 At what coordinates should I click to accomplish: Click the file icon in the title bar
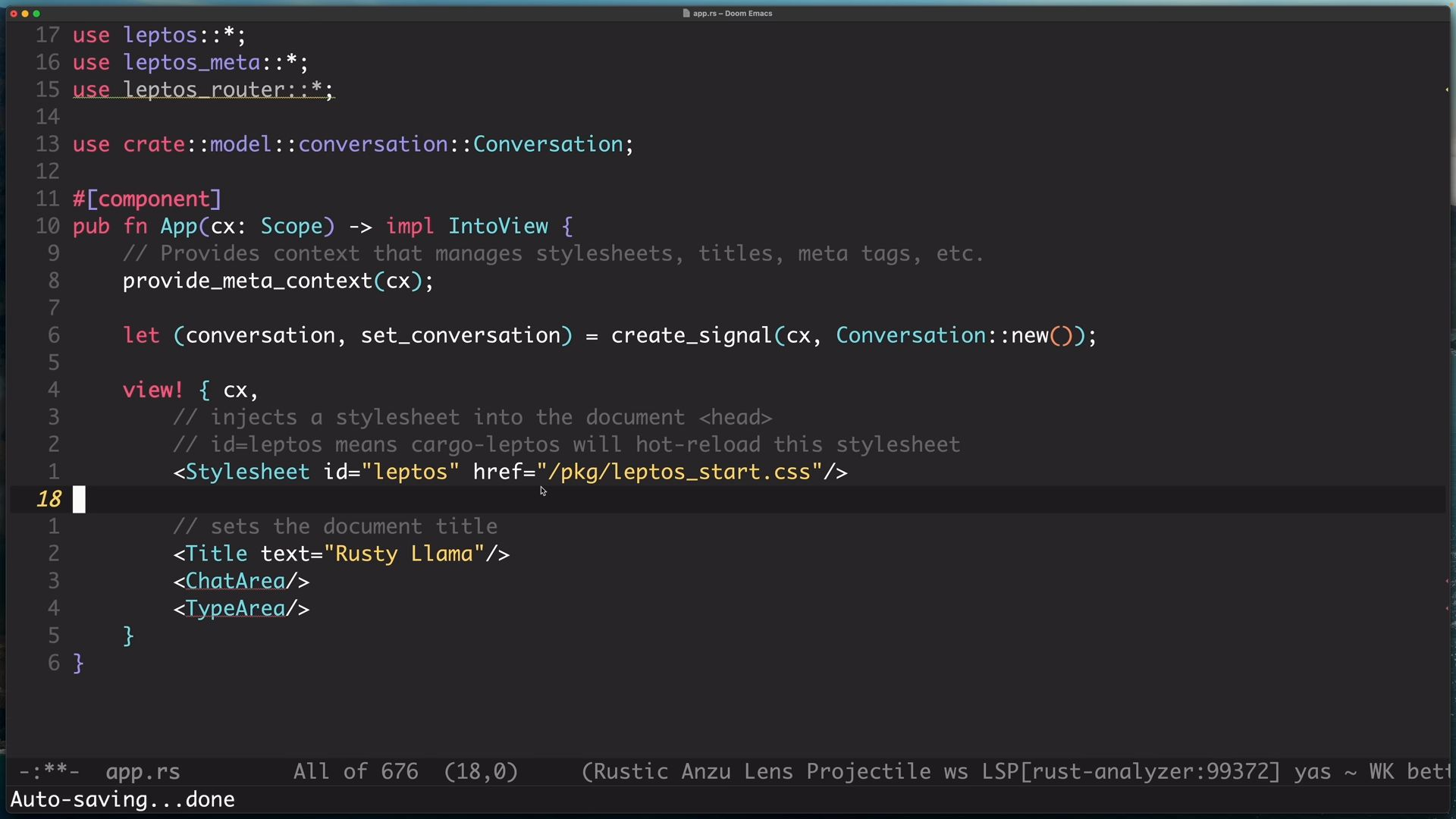tap(686, 13)
